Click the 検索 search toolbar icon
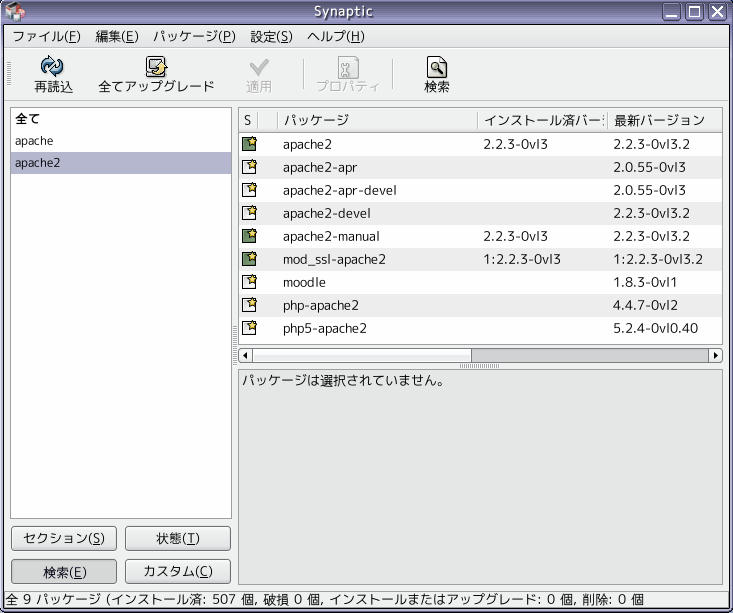Viewport: 733px width, 613px height. tap(437, 67)
